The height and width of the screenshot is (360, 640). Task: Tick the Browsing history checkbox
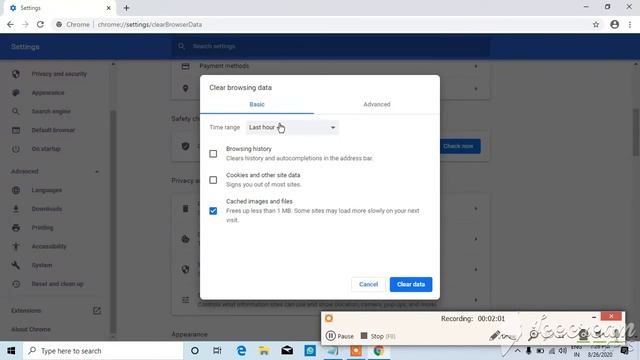point(213,154)
